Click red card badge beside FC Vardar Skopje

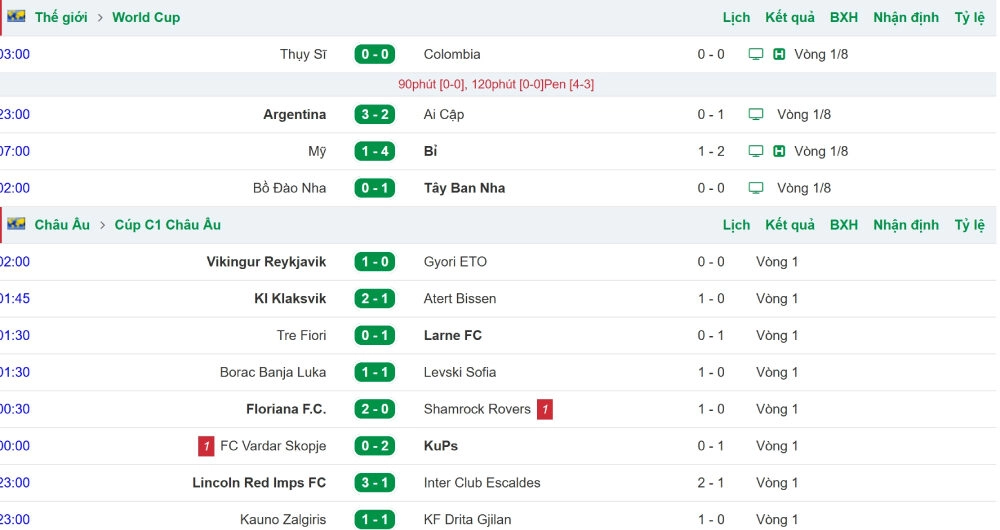tap(206, 446)
